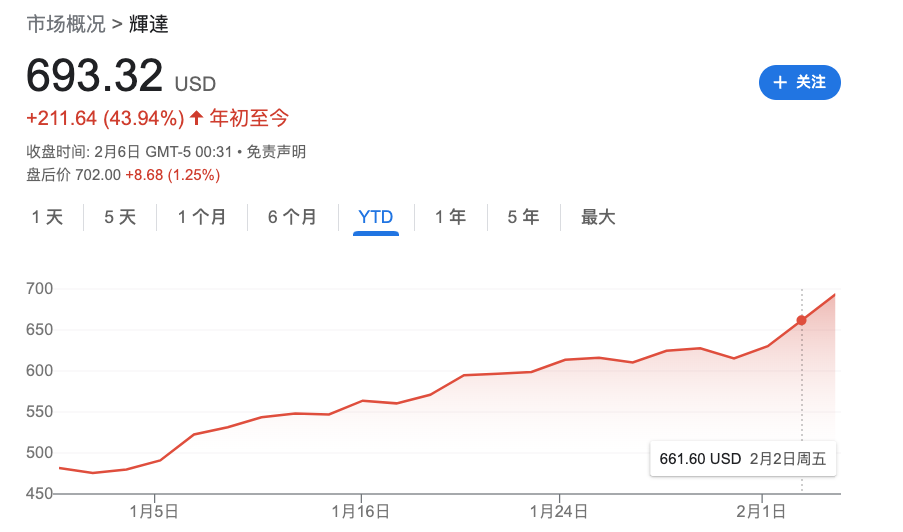
Task: Click the 2月1日 axis label
Action: coord(761,511)
